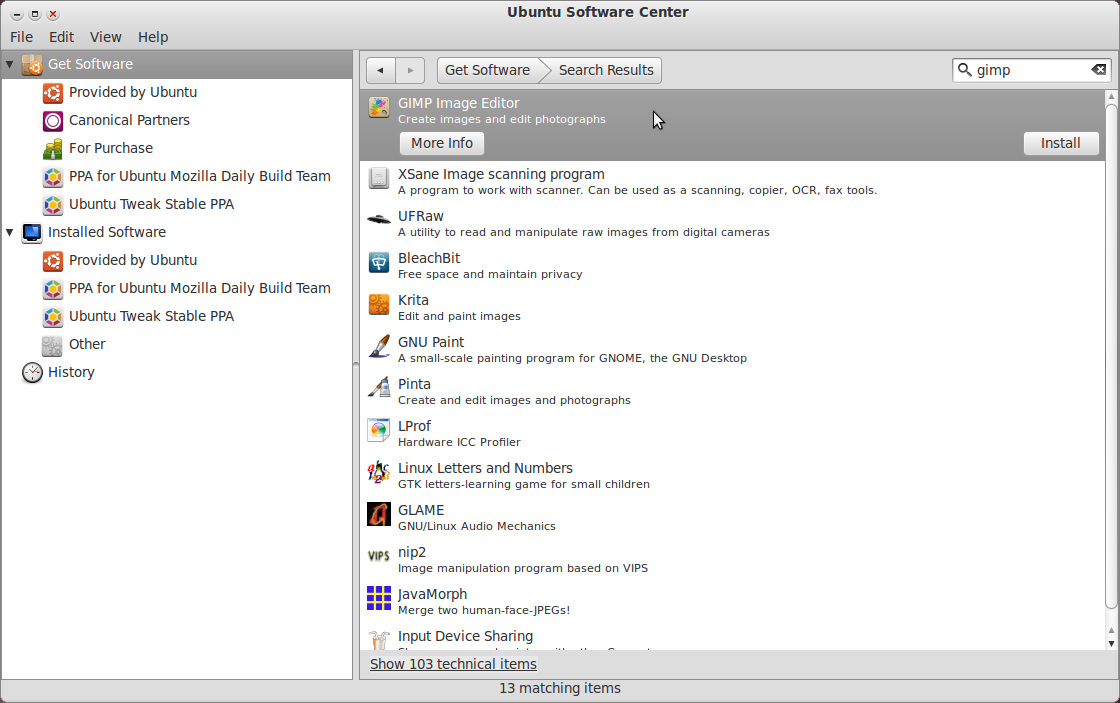This screenshot has height=703, width=1120.
Task: Click the Get Software shopping bag icon
Action: coord(32,64)
